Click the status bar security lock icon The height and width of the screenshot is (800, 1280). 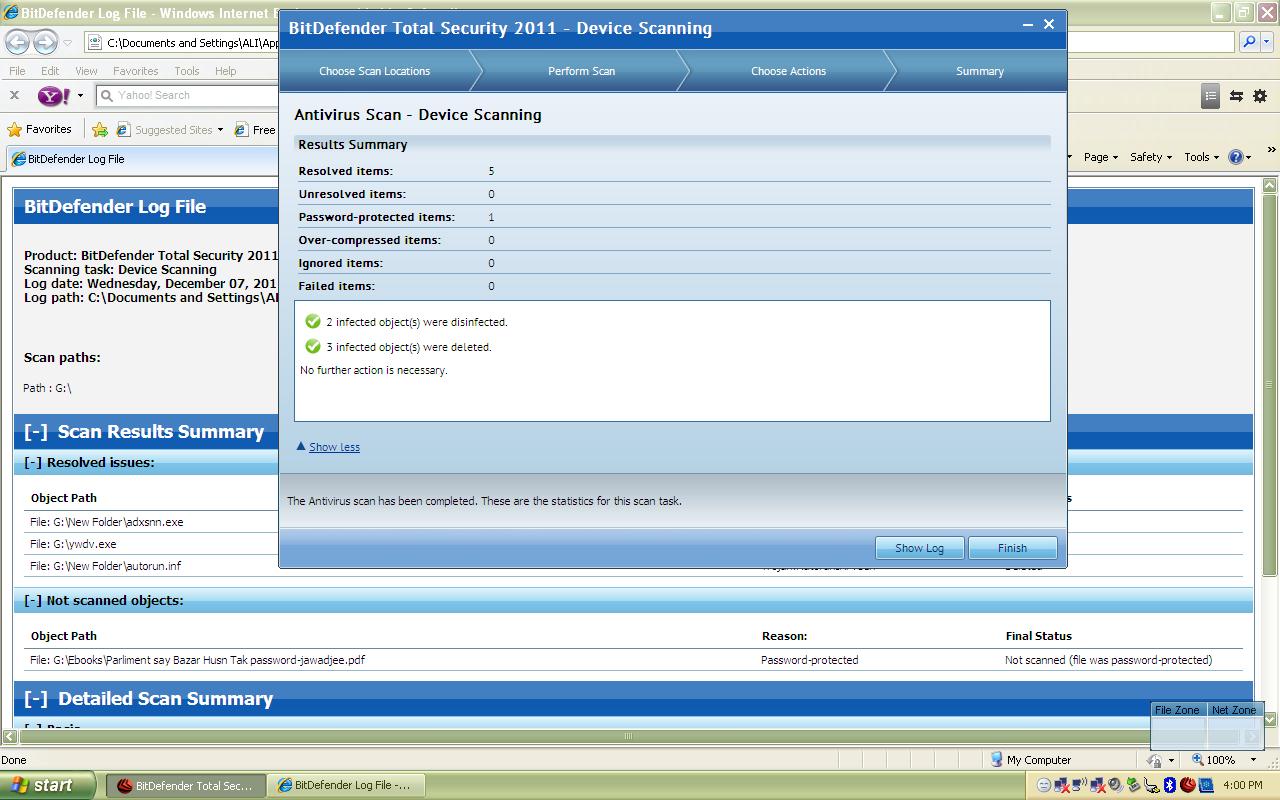(x=1154, y=760)
